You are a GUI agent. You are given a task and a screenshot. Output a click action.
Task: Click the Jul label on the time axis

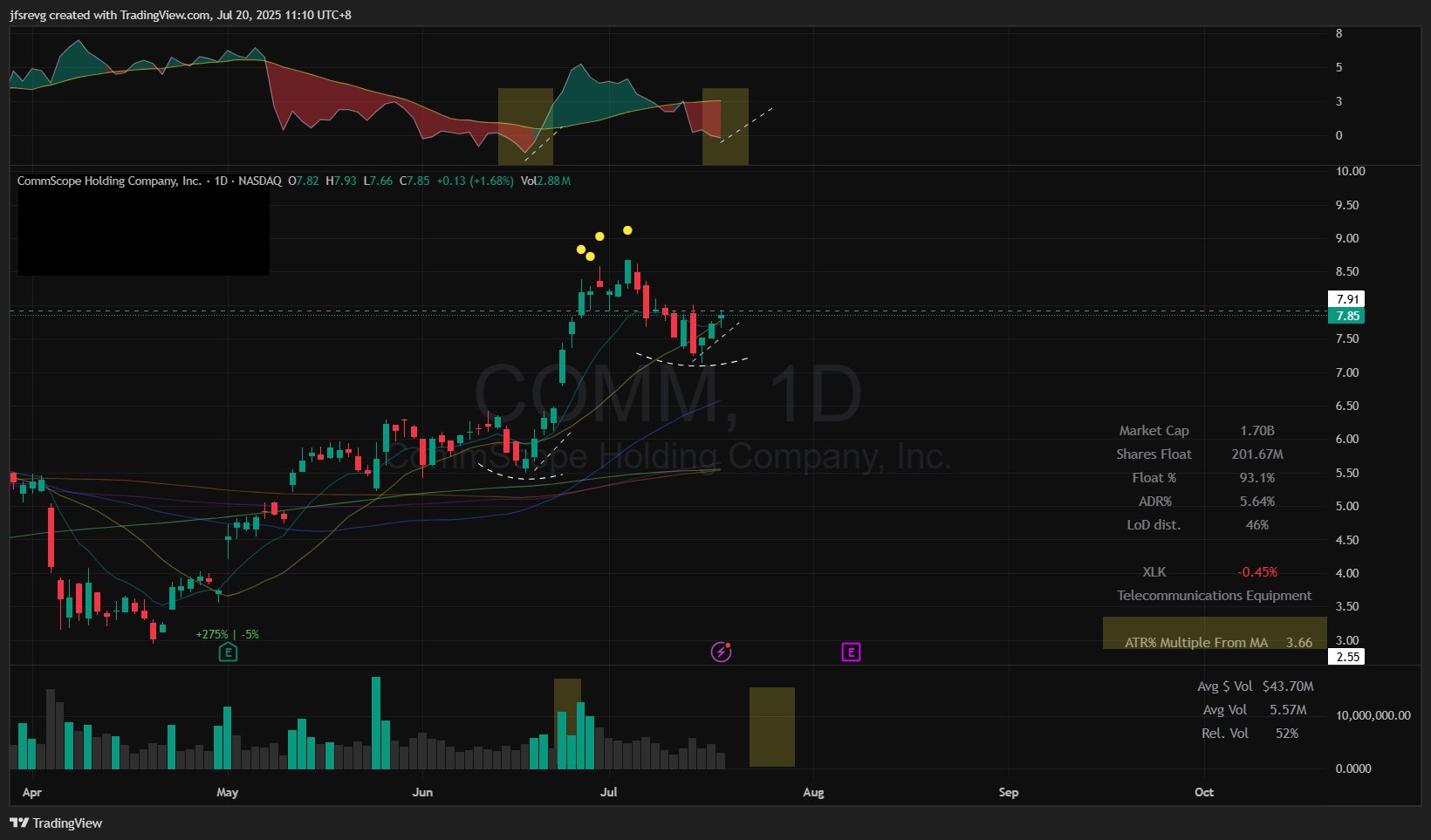(x=609, y=792)
